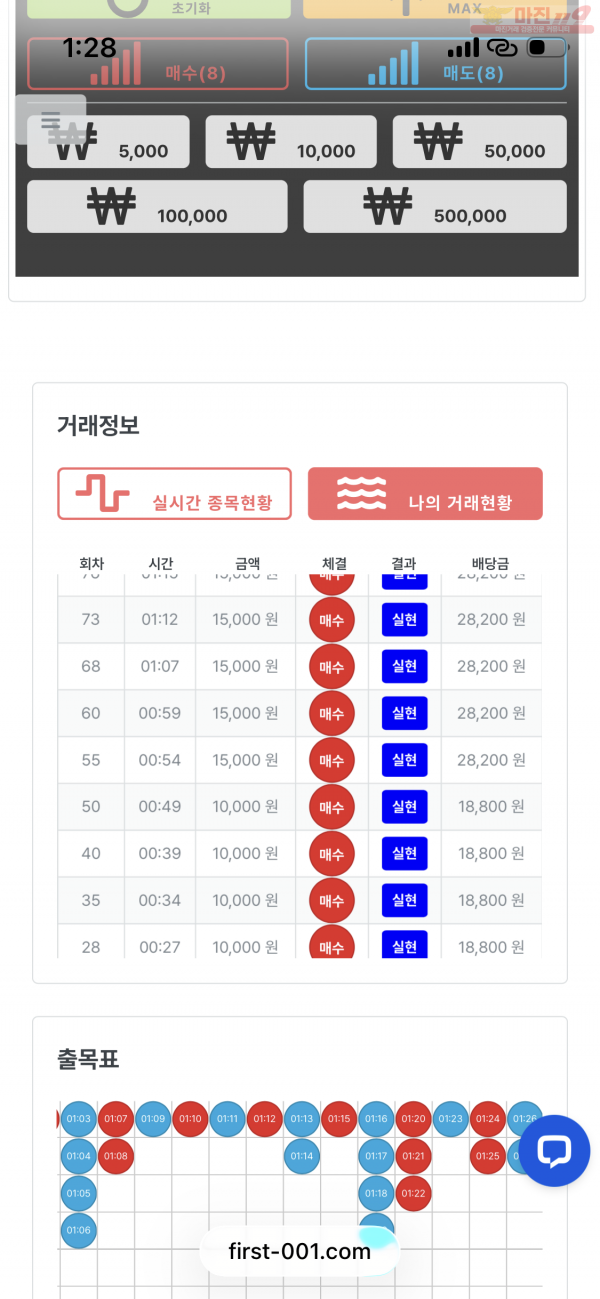Image resolution: width=600 pixels, height=1299 pixels.
Task: Select the red 01:07 circle in 출목표
Action: point(115,1119)
